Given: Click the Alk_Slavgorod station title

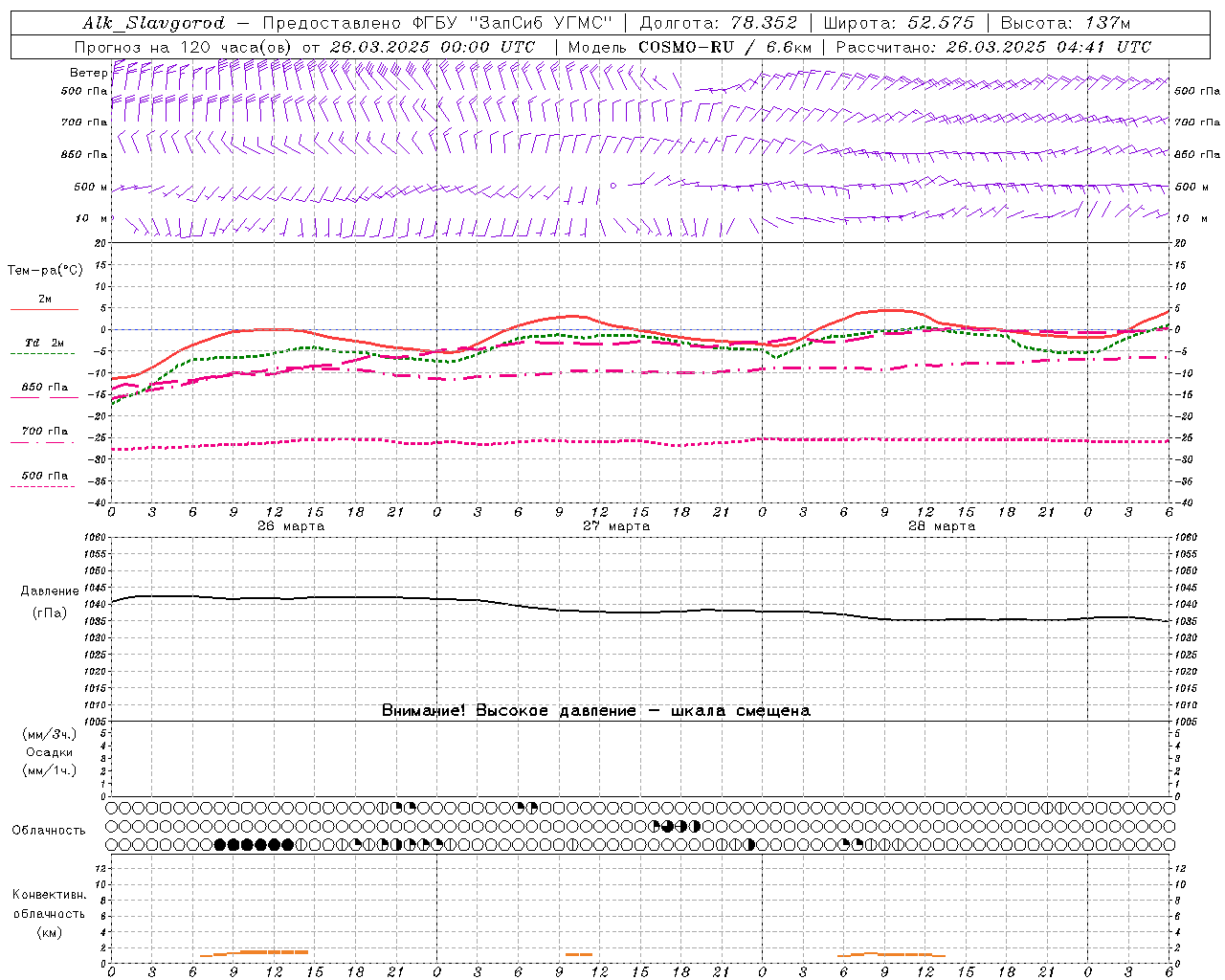Looking at the screenshot, I should [154, 23].
